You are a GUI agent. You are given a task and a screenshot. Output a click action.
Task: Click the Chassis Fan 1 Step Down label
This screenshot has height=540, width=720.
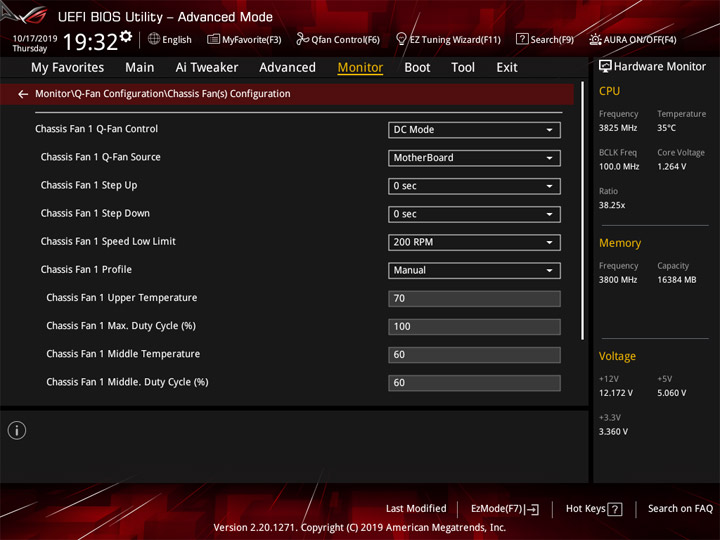click(x=95, y=213)
